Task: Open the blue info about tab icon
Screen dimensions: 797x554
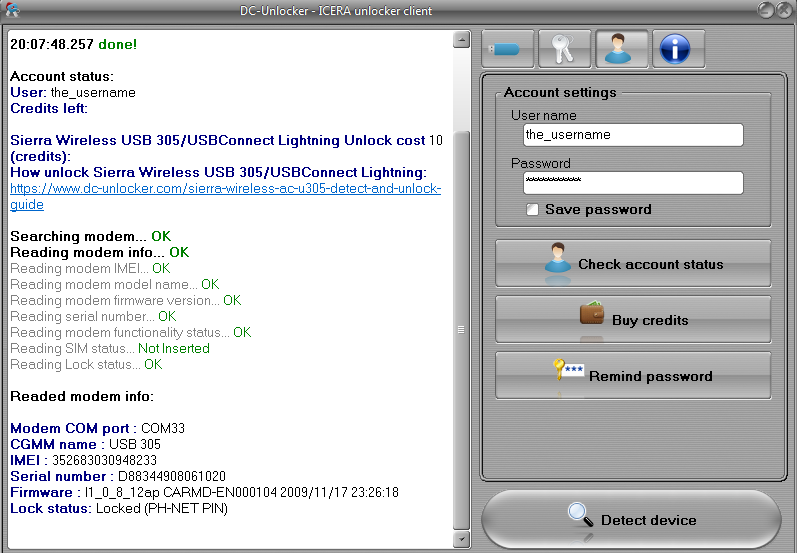Action: coord(678,49)
